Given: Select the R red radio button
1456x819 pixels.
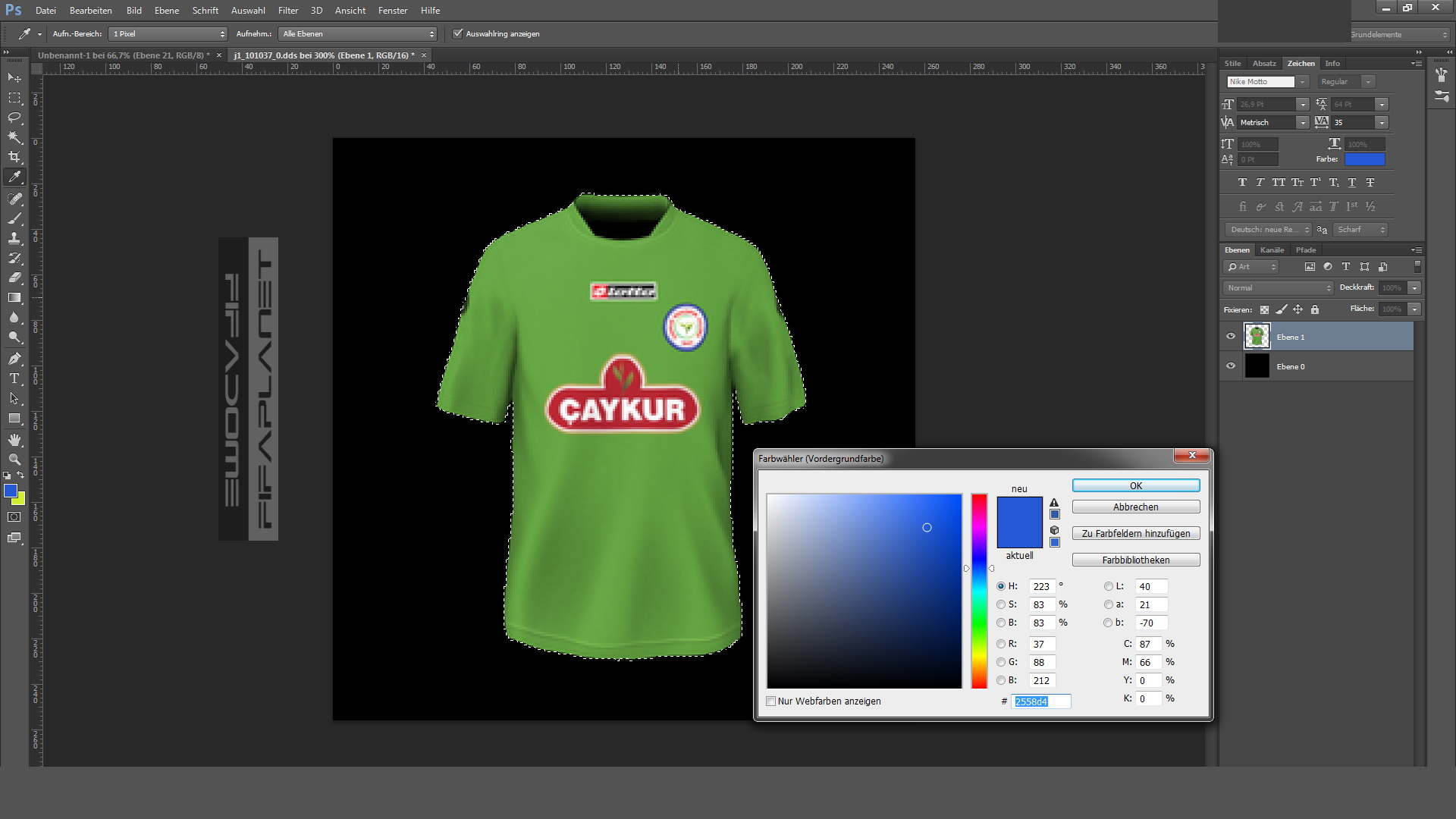Looking at the screenshot, I should click(1001, 644).
